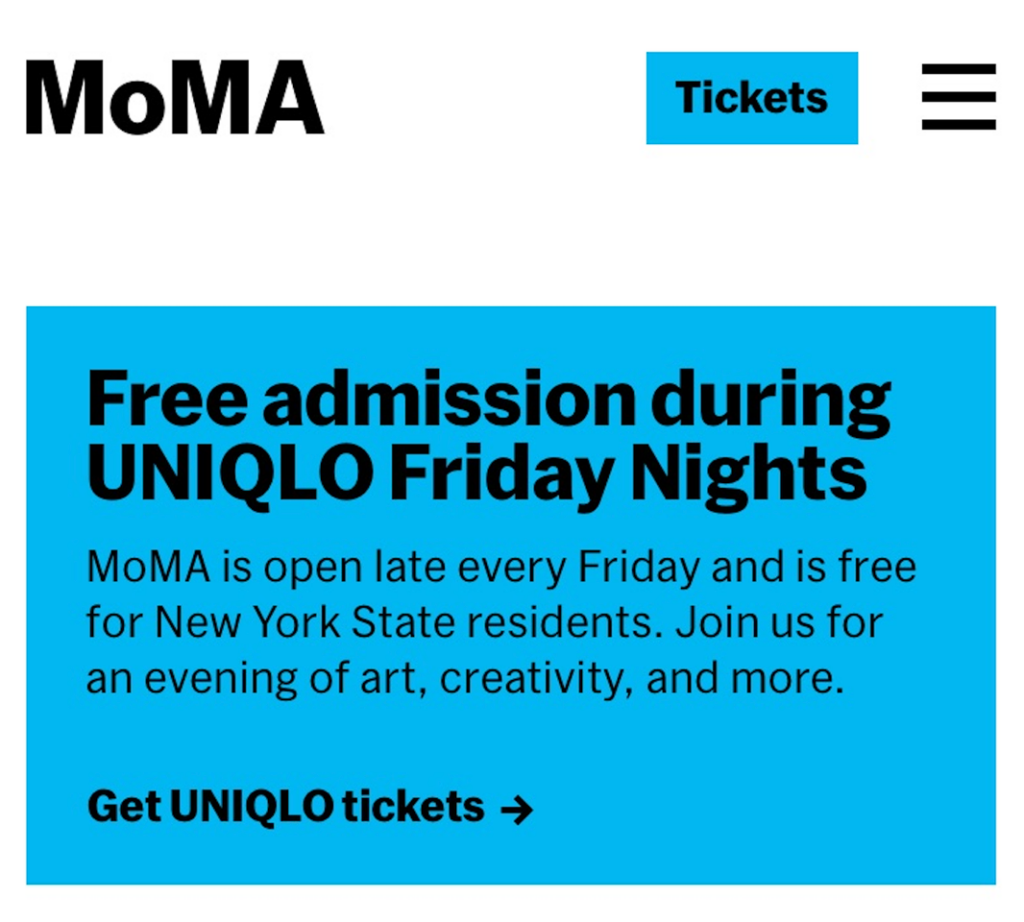
Task: Follow the Get UNIQLO tickets link
Action: (286, 806)
